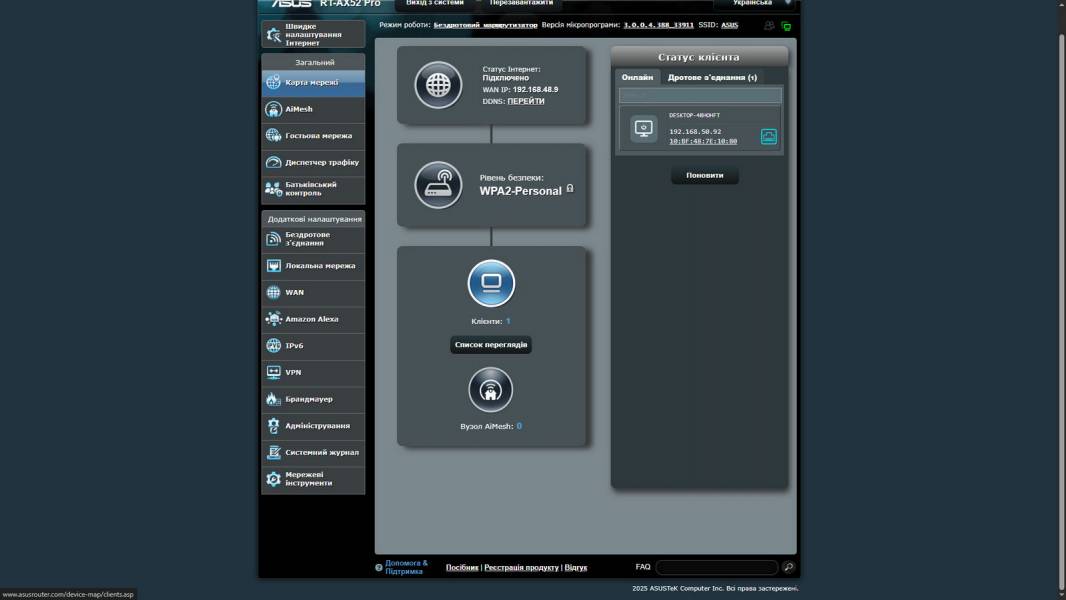Select the wireless router security icon
Viewport: 1066px width, 600px height.
coord(438,185)
